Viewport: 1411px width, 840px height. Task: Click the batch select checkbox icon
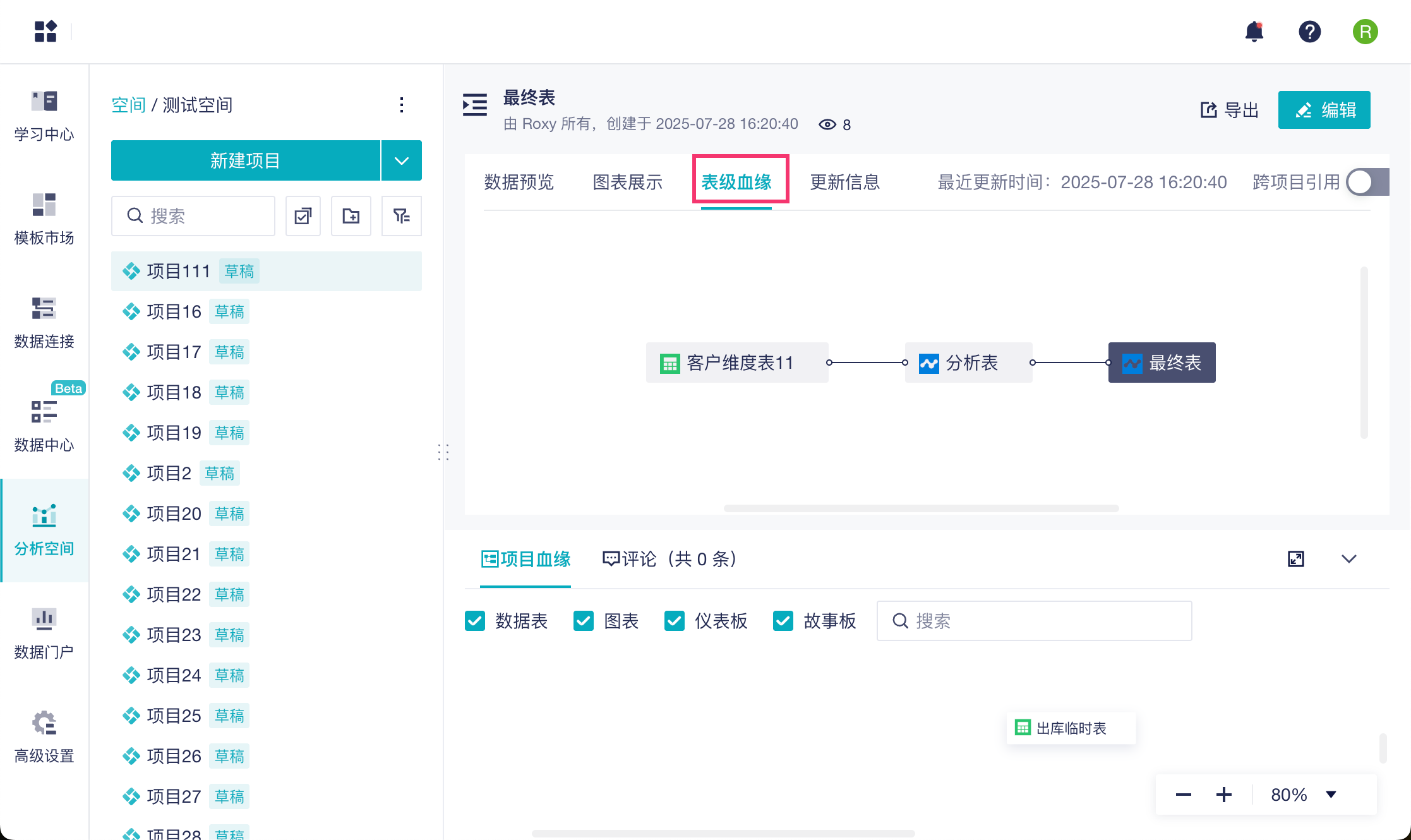click(x=303, y=216)
